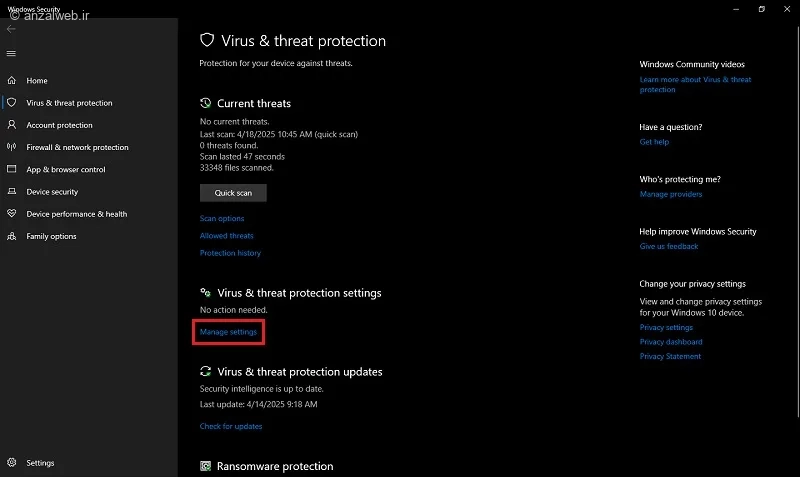This screenshot has width=800, height=477.
Task: Click the Account protection person icon
Action: [x=12, y=125]
